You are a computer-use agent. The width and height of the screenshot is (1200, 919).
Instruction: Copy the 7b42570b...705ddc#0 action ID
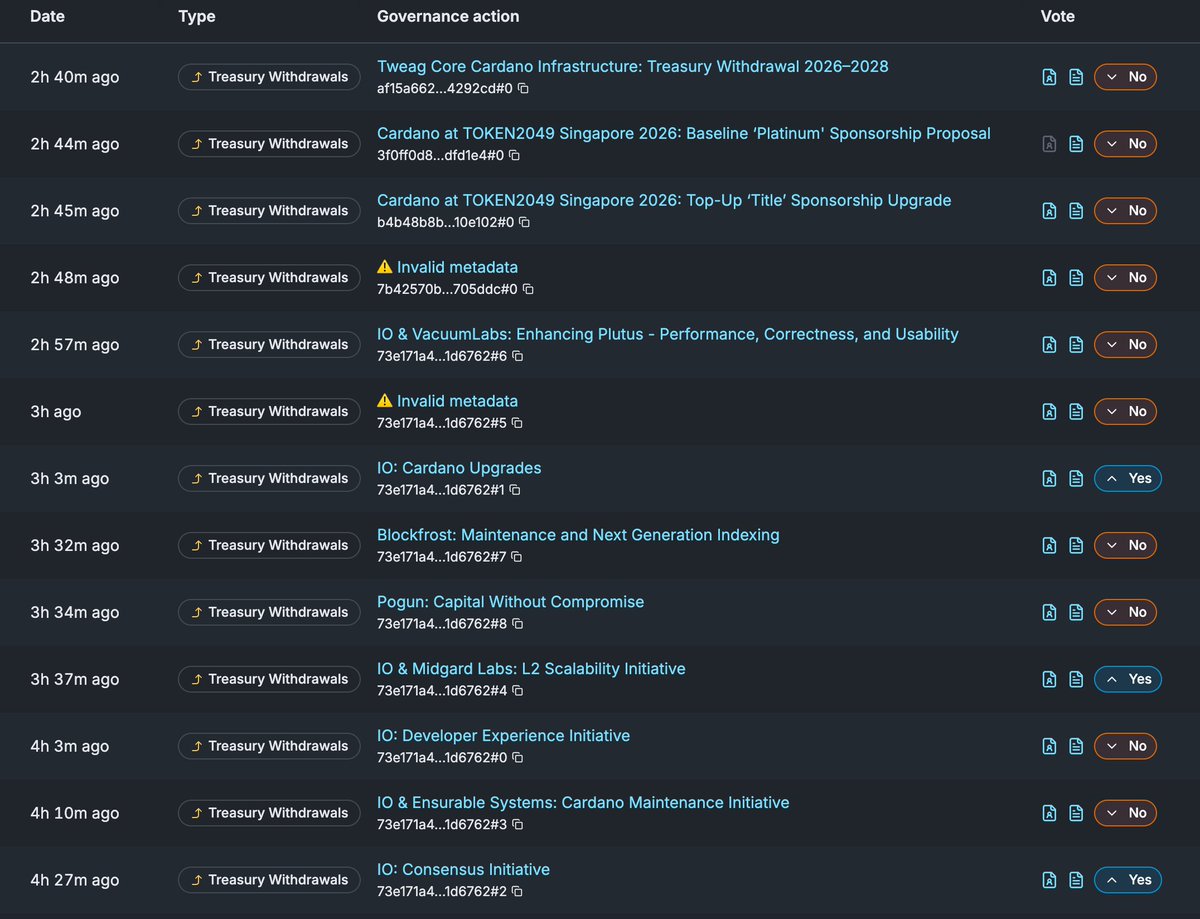(x=528, y=290)
